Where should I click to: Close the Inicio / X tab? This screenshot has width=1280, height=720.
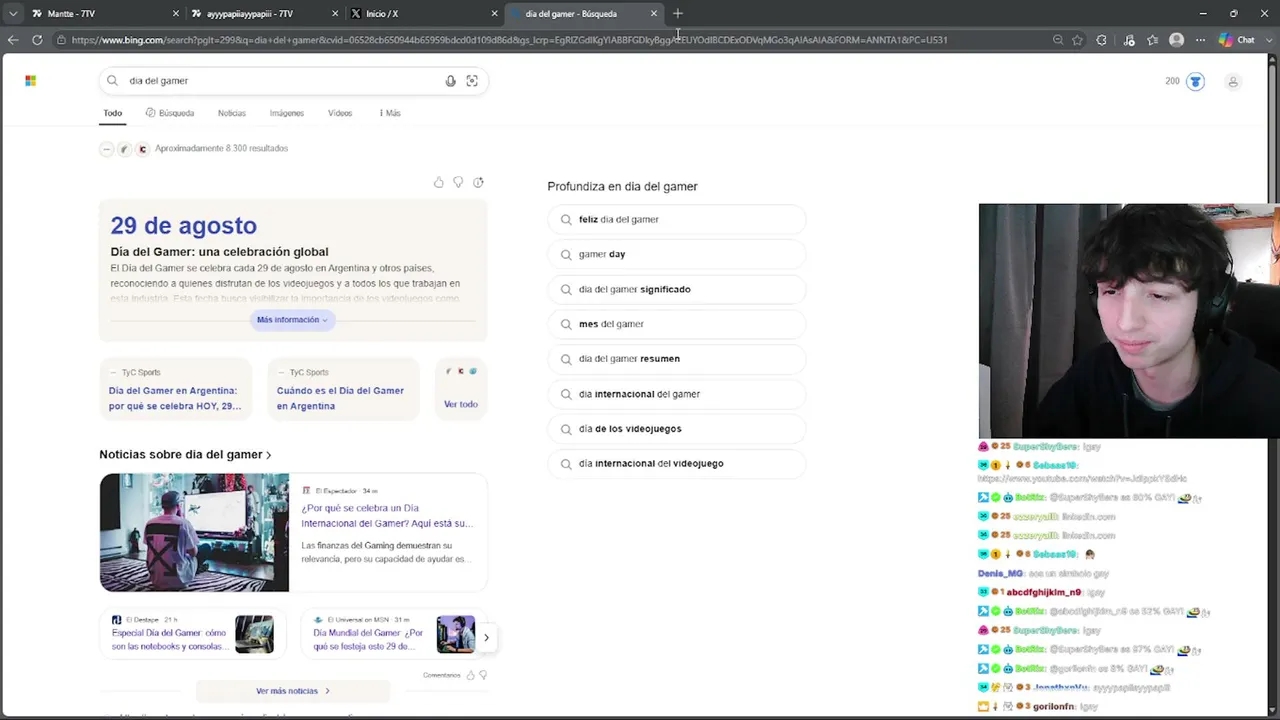click(494, 14)
